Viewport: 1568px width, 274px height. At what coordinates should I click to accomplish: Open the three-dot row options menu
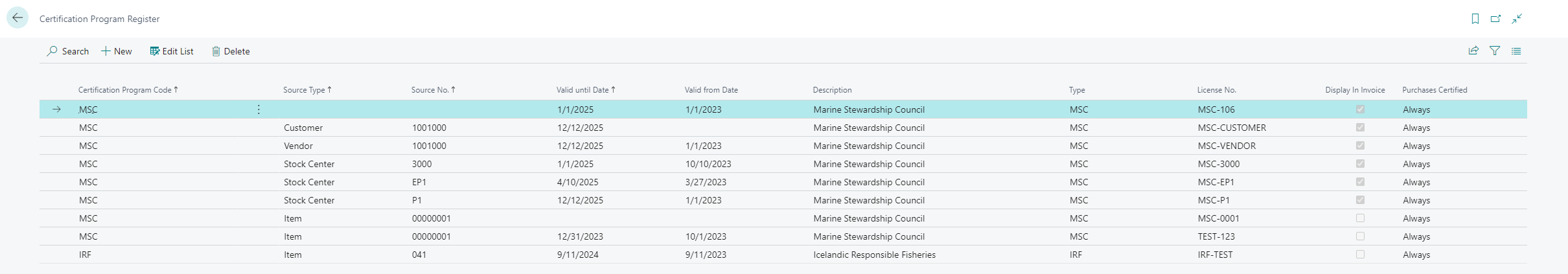(259, 109)
